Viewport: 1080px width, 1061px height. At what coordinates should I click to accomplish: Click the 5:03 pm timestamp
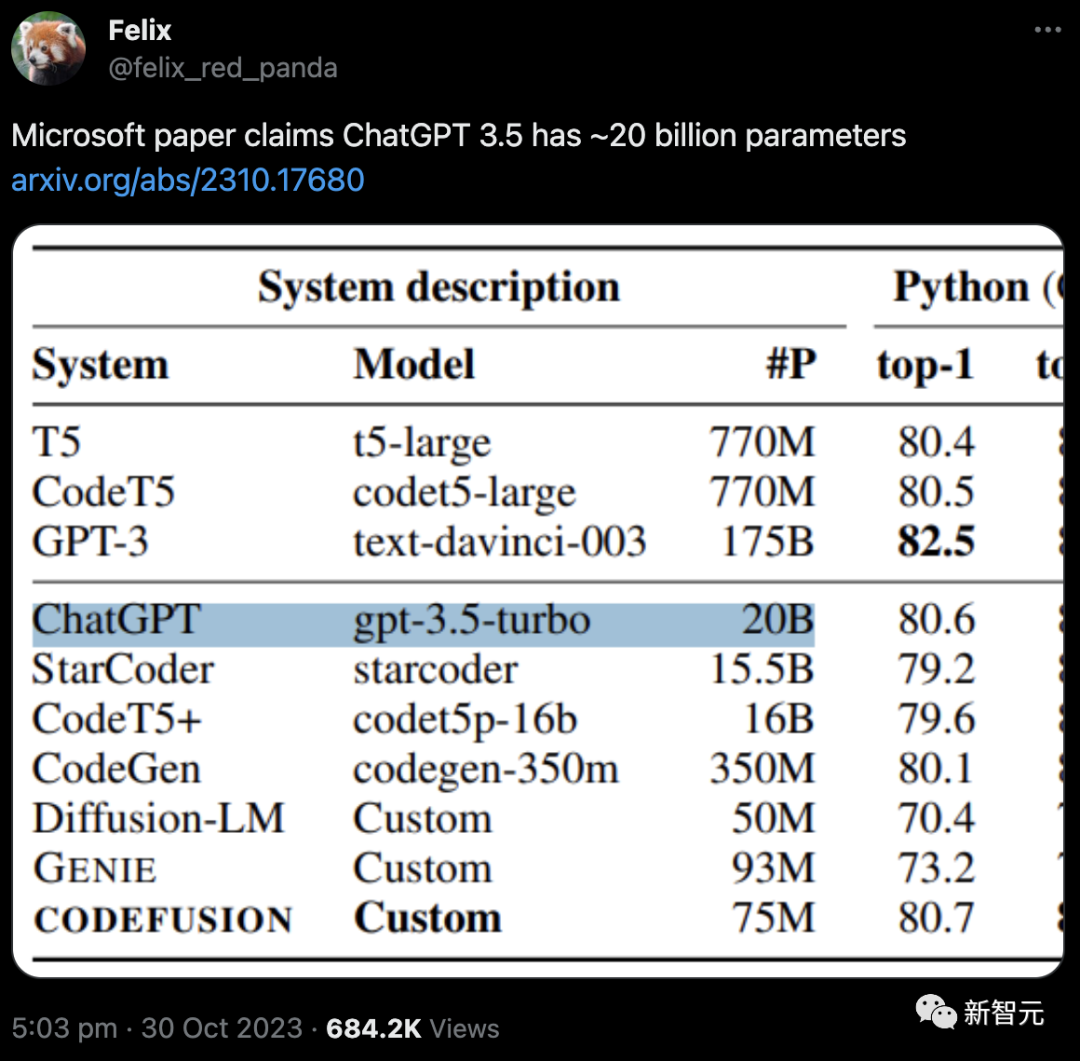pyautogui.click(x=64, y=1028)
